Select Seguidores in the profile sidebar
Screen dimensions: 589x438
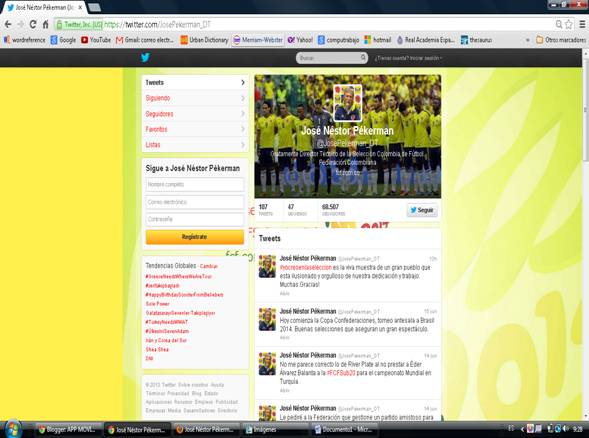pyautogui.click(x=195, y=114)
